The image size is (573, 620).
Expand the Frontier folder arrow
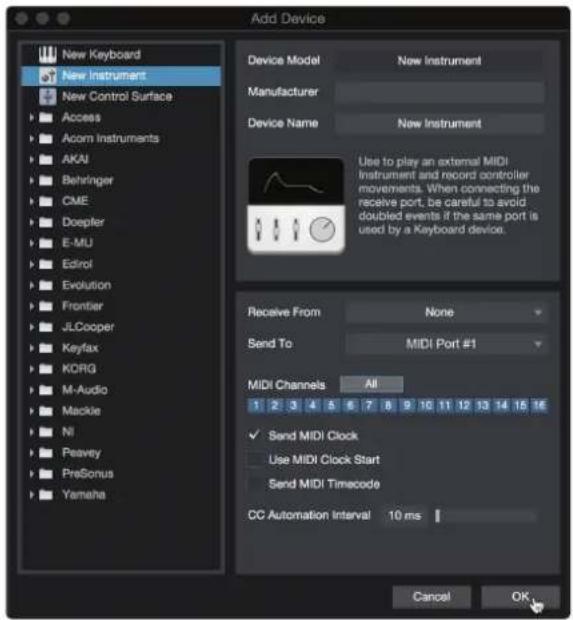32,306
